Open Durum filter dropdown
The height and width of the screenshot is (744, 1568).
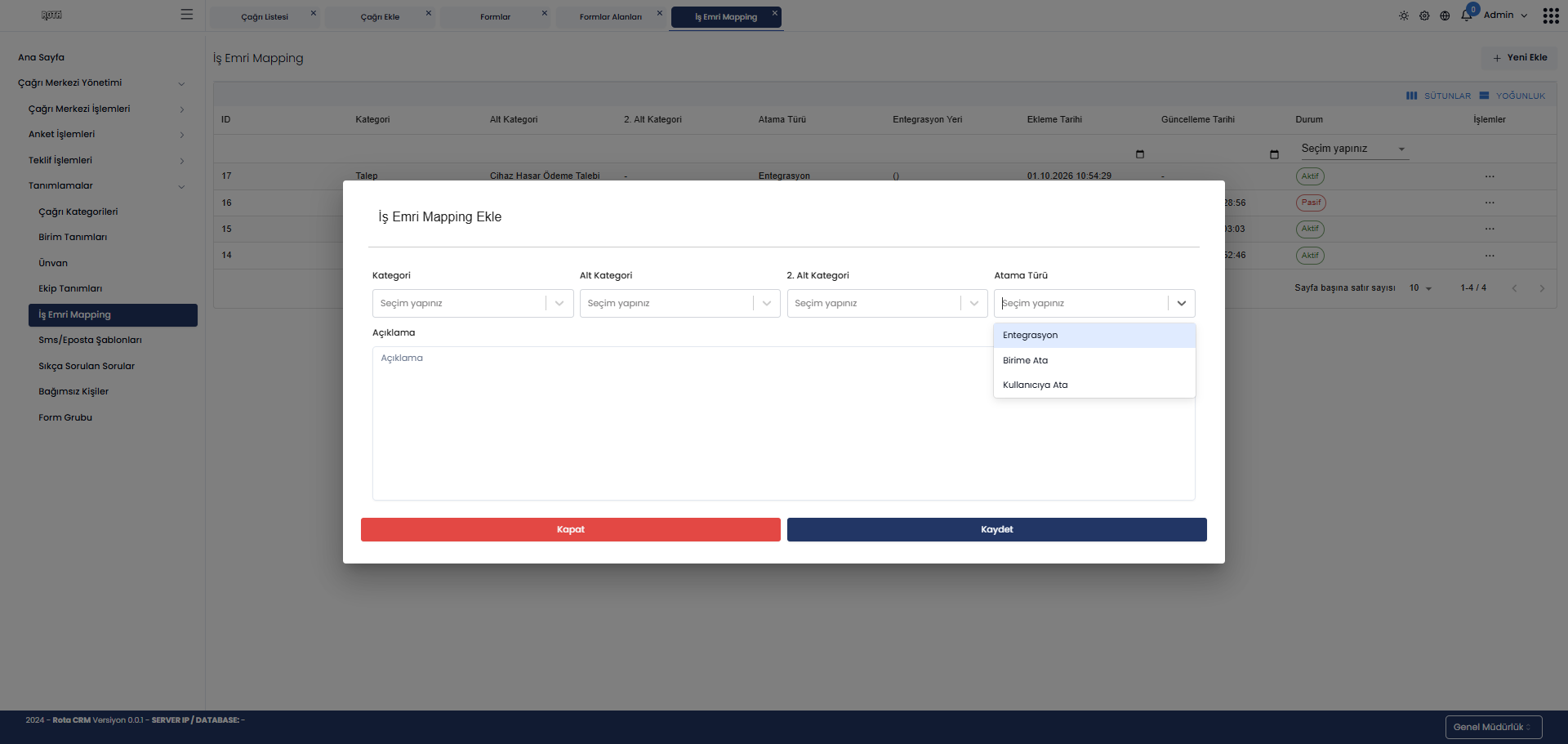click(x=1353, y=149)
